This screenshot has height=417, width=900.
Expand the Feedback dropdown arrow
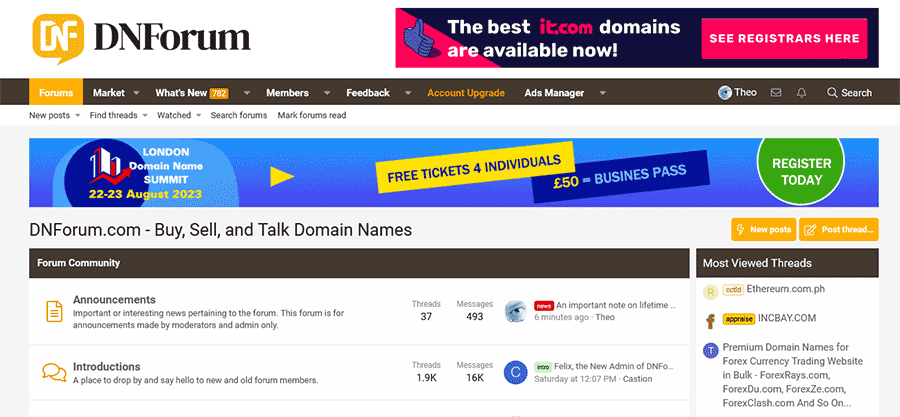(x=408, y=93)
